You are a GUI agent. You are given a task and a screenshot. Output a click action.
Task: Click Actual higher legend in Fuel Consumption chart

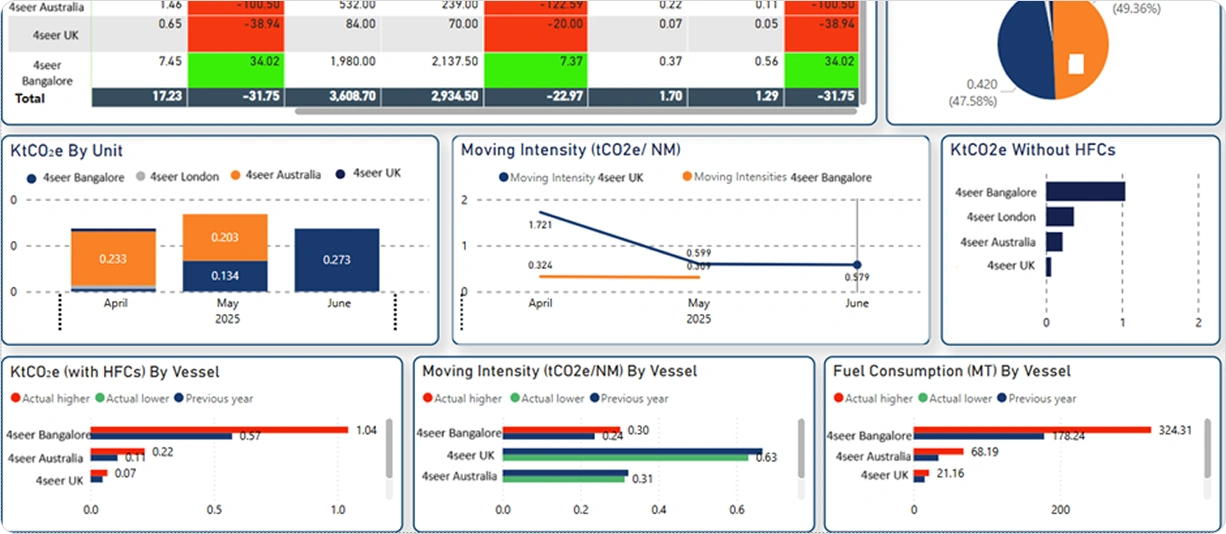coord(839,399)
